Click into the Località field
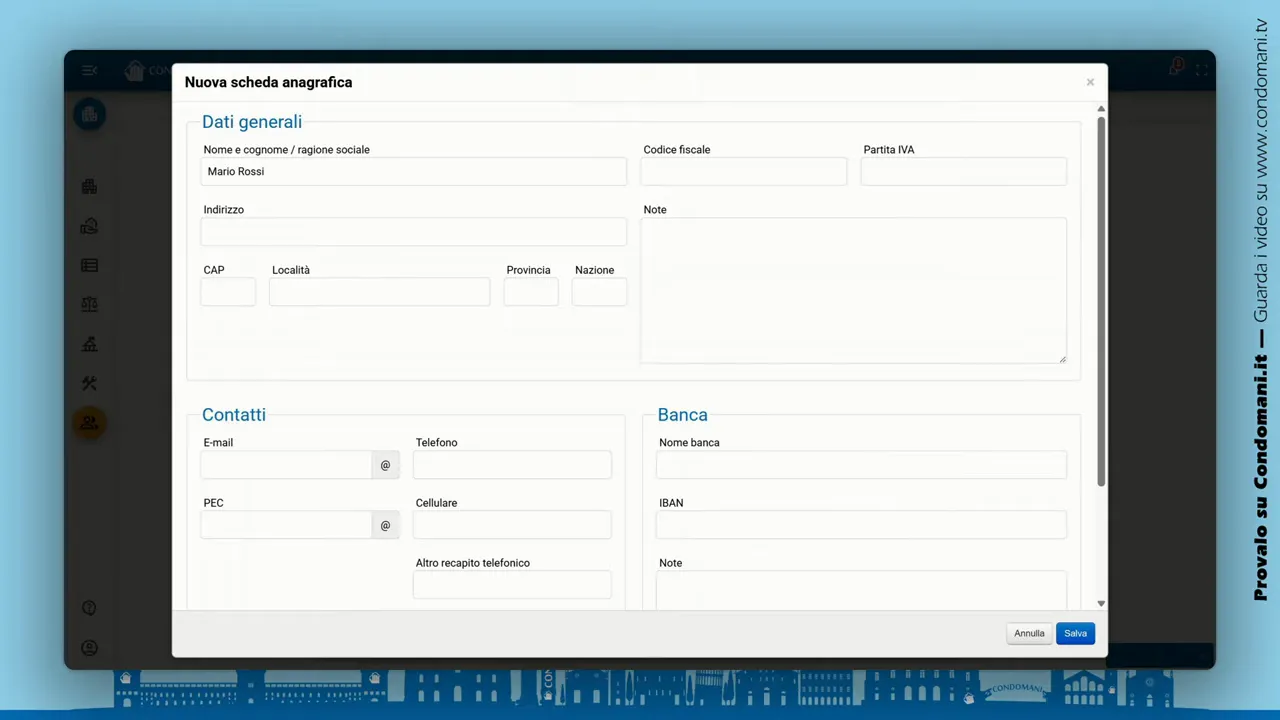 click(x=379, y=292)
